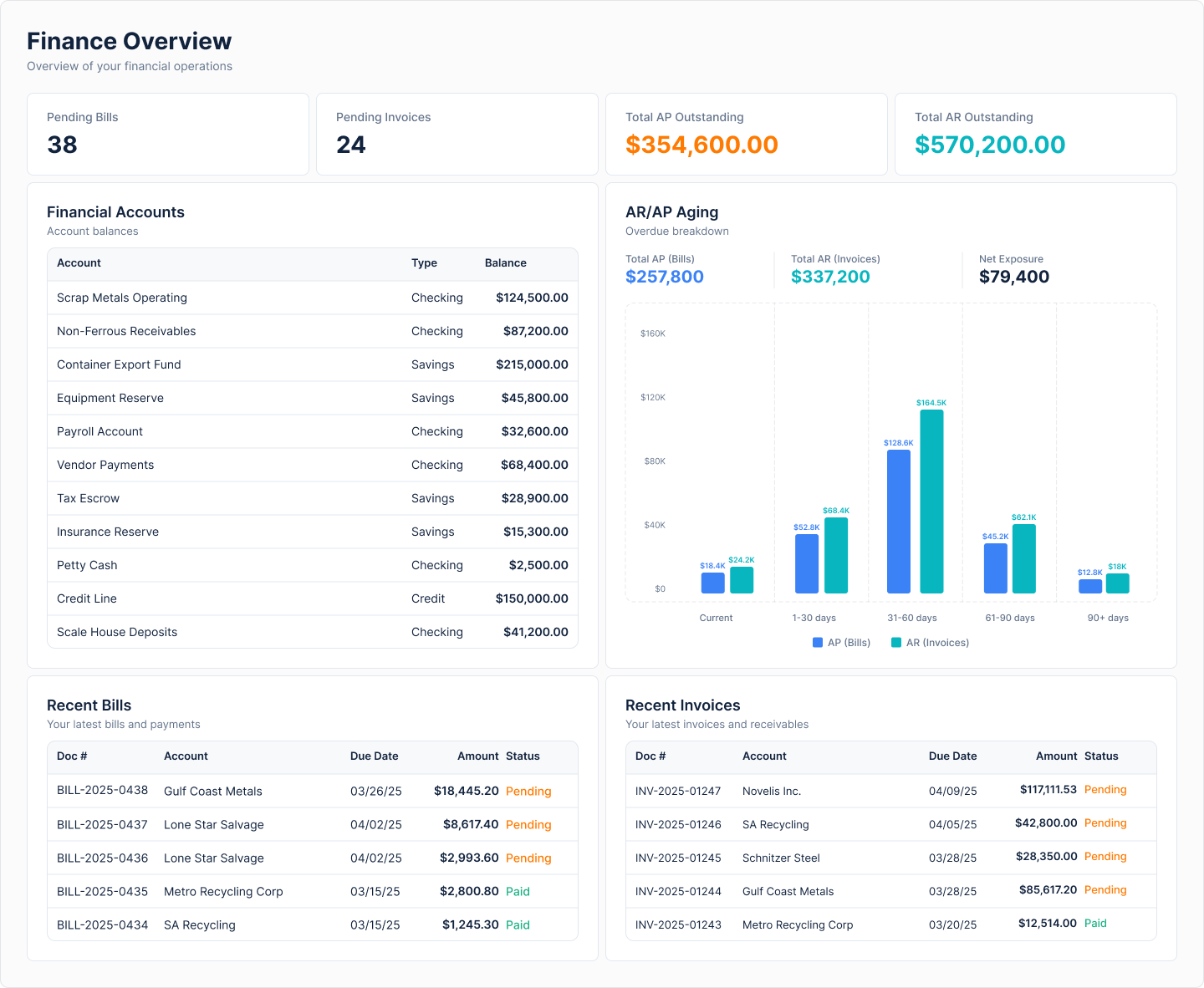Open bill BILL-2025-0437
This screenshot has height=988, width=1204.
pos(313,824)
